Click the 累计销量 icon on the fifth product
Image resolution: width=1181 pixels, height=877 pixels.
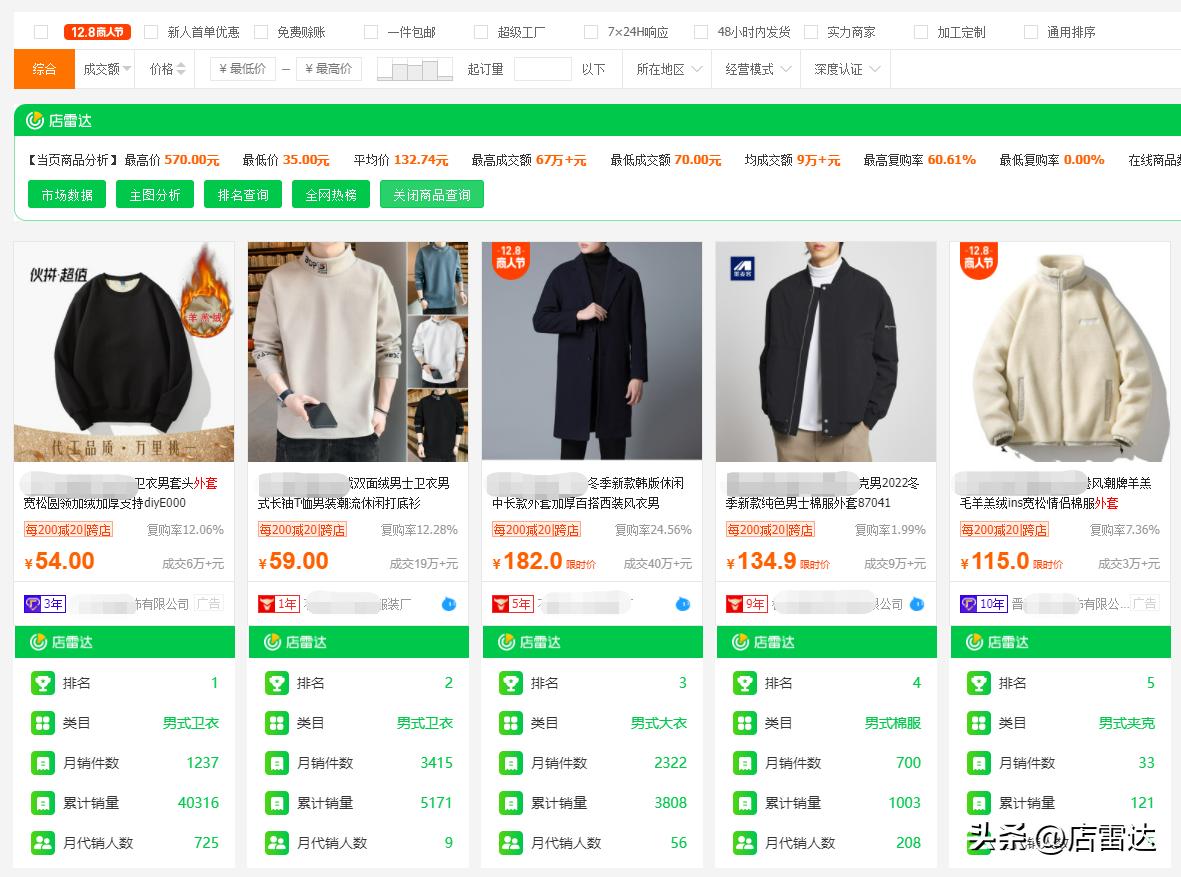click(978, 803)
